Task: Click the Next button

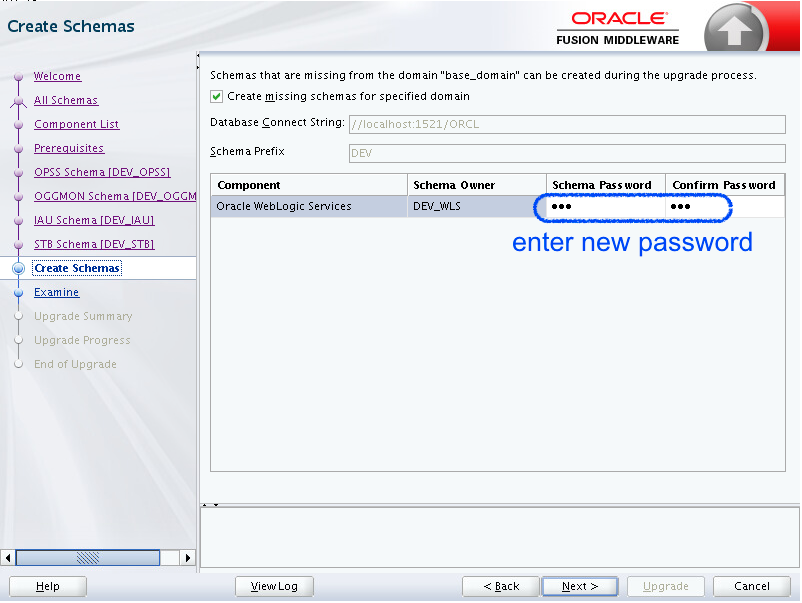Action: 580,586
